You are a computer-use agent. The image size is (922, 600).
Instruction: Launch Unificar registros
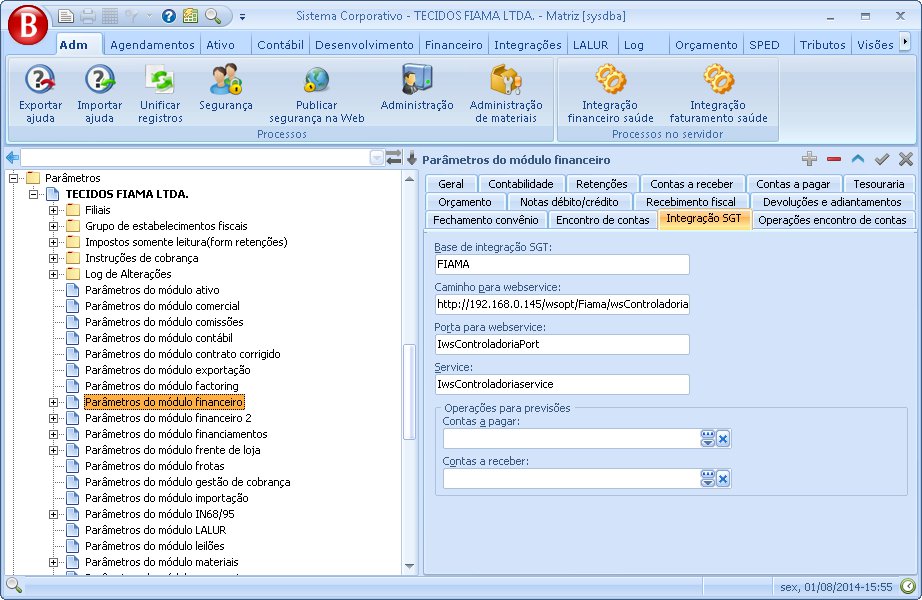click(160, 94)
